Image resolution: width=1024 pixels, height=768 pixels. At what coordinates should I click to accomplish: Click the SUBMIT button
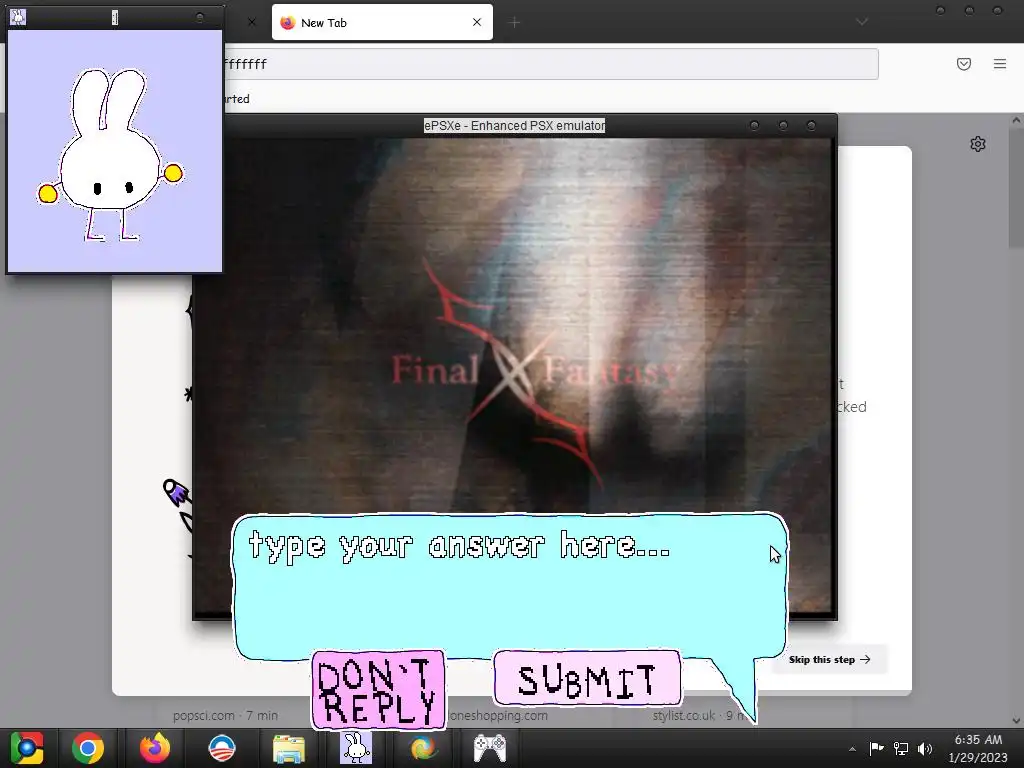click(587, 679)
